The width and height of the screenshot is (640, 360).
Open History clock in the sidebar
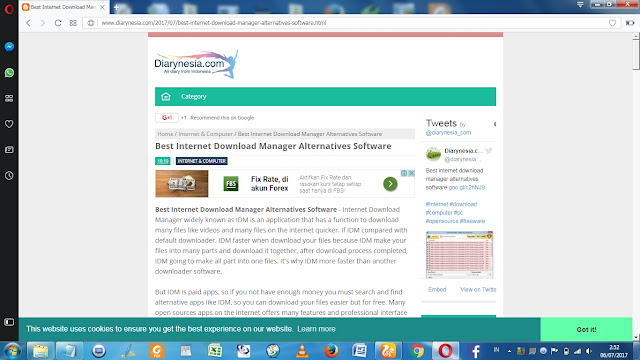[x=9, y=176]
